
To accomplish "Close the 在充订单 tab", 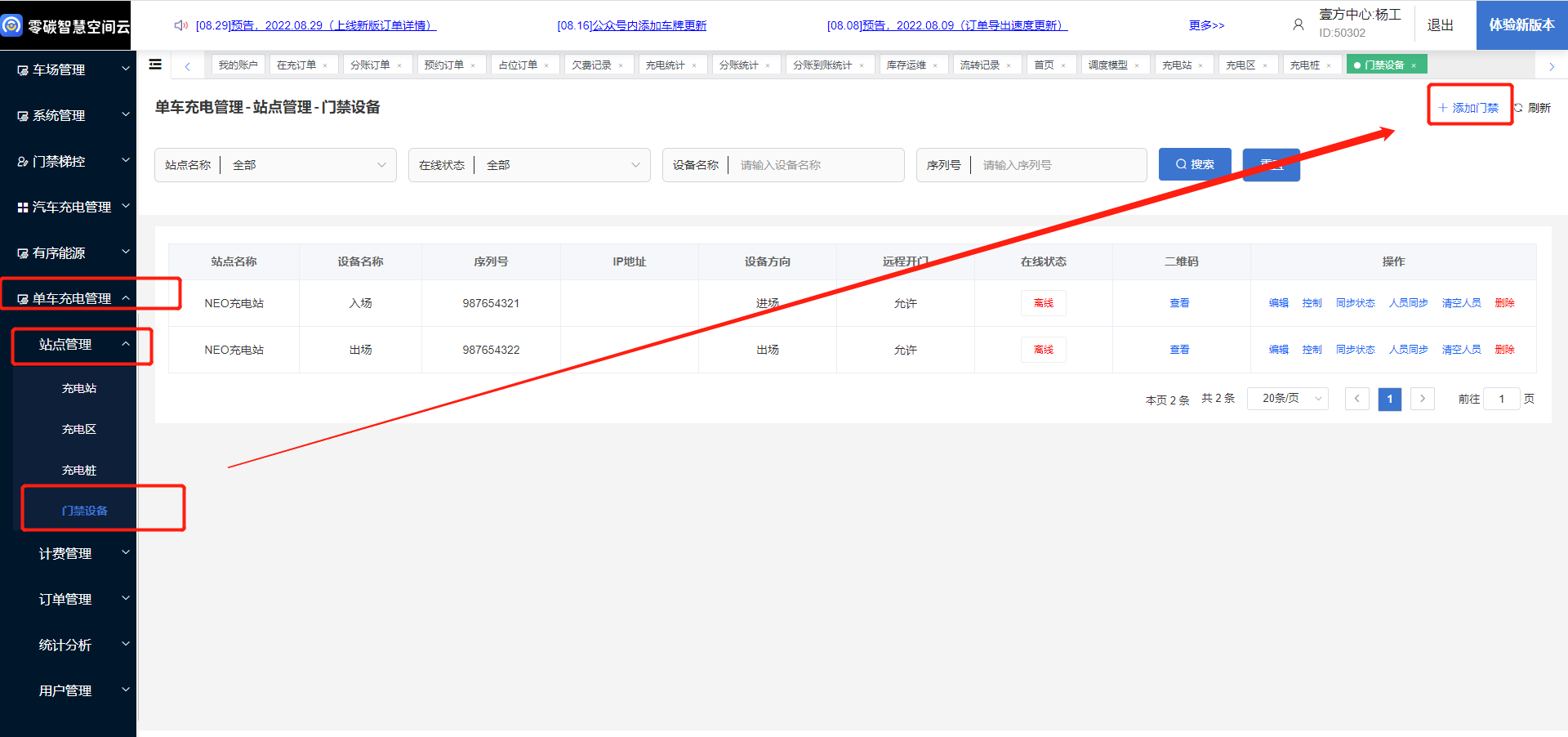I will click(325, 65).
